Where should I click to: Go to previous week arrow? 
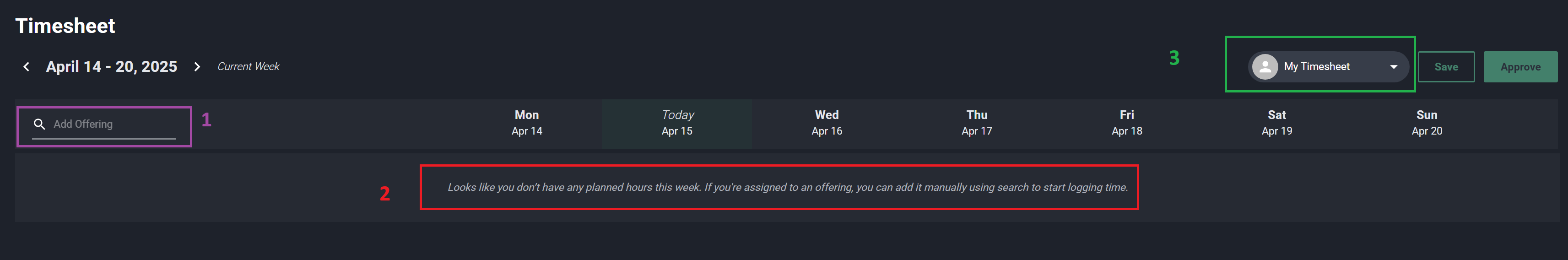[26, 67]
